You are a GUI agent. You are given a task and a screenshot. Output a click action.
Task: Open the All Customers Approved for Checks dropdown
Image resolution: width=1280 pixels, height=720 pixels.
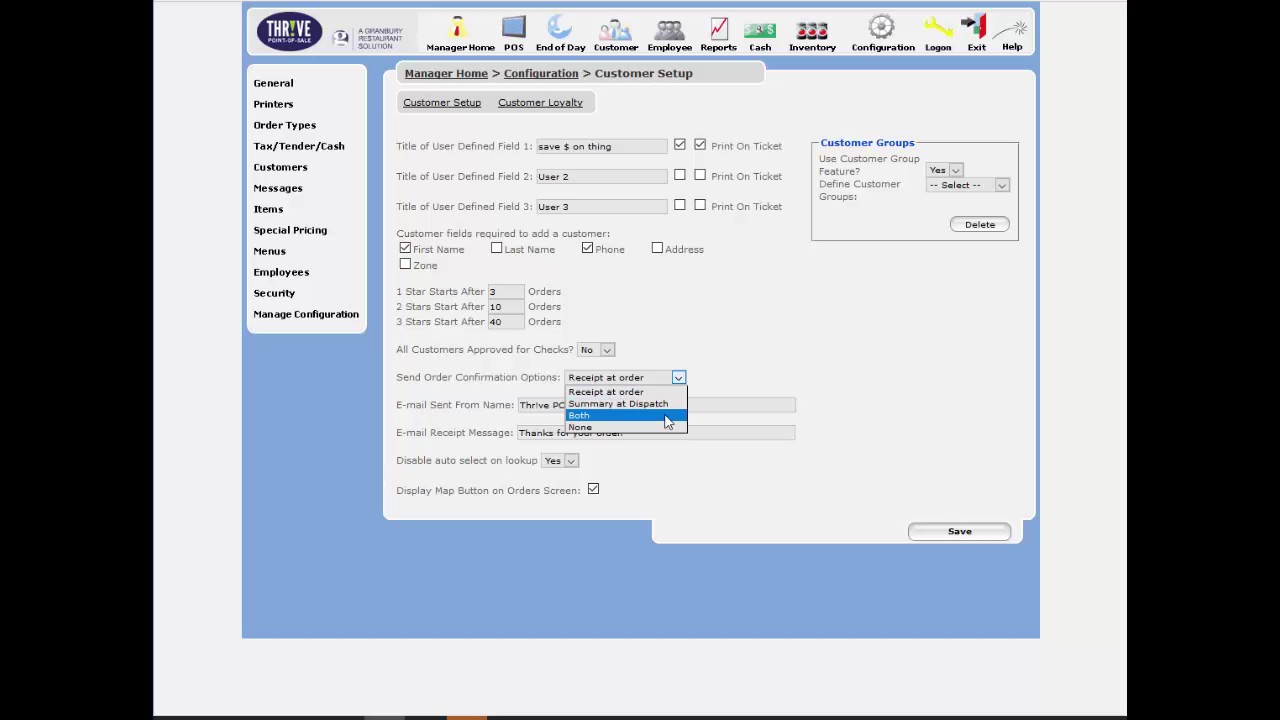click(x=597, y=350)
